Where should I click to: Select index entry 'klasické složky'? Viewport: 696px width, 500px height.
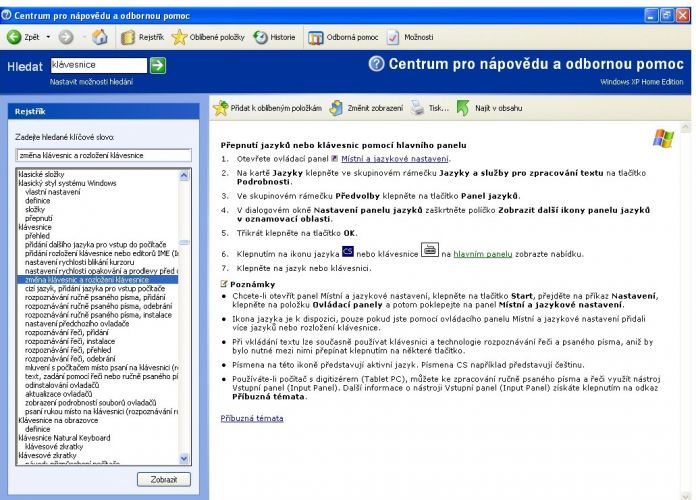(41, 174)
